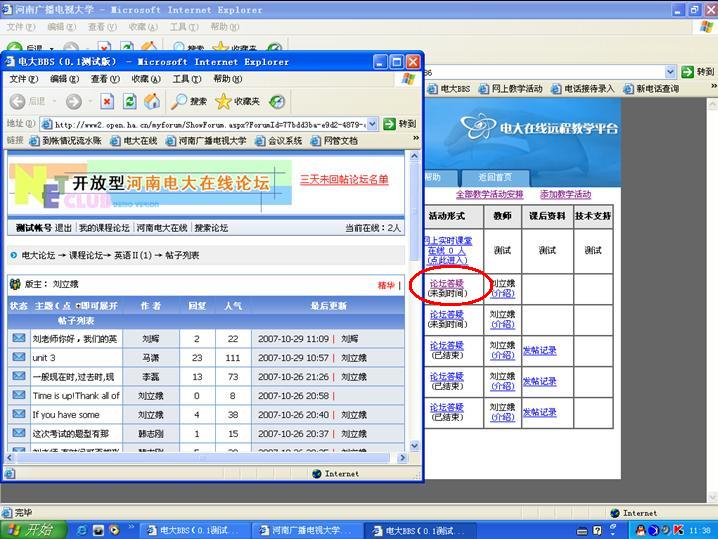This screenshot has width=718, height=539.
Task: Expand links bar overflow chevron in 电大BBS window
Action: coord(416,138)
